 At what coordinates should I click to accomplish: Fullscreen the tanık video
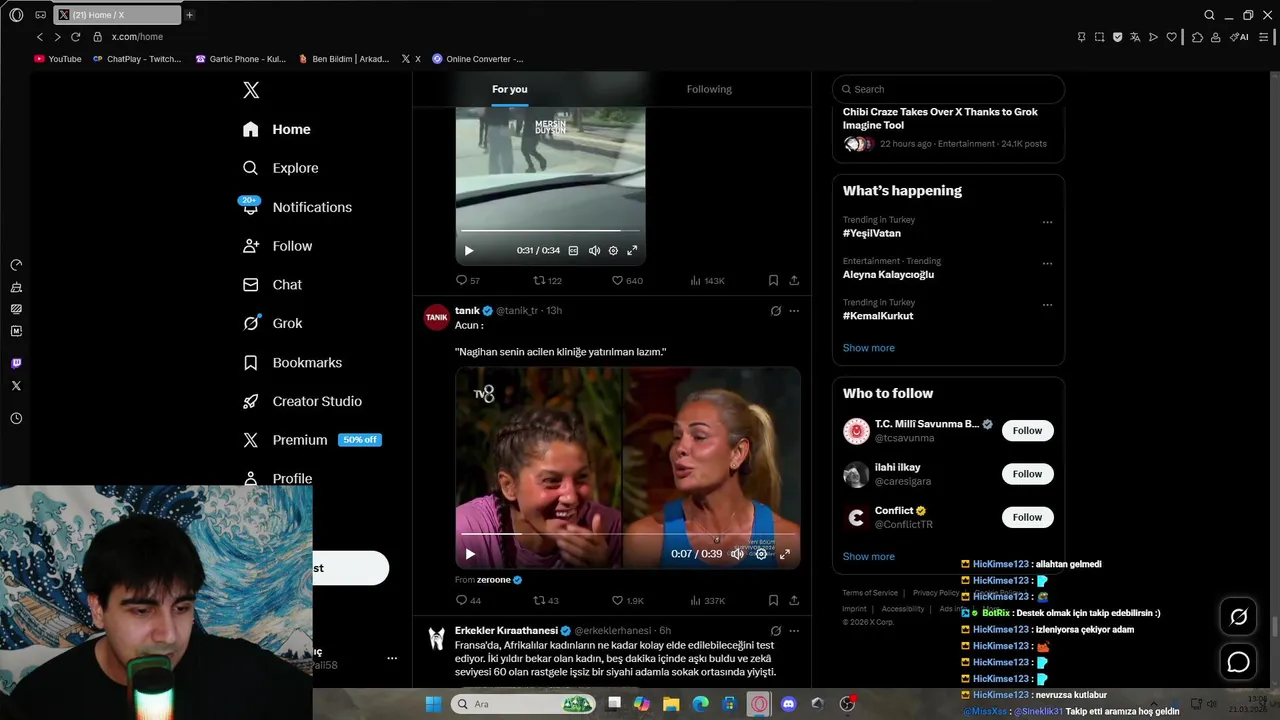(x=785, y=554)
